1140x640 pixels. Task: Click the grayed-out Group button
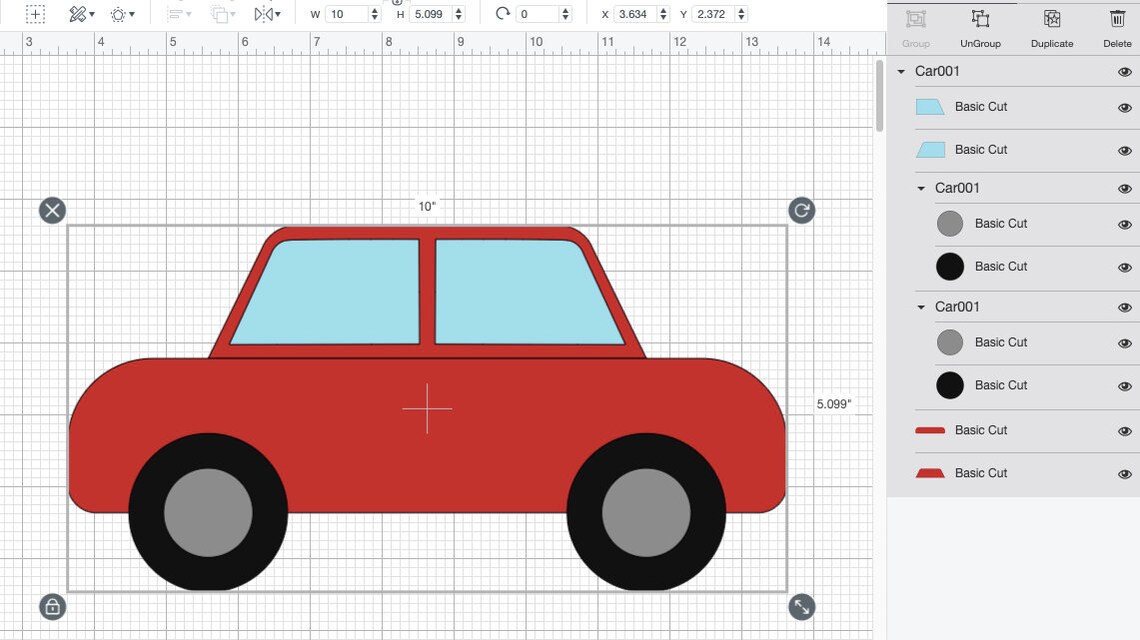915,27
